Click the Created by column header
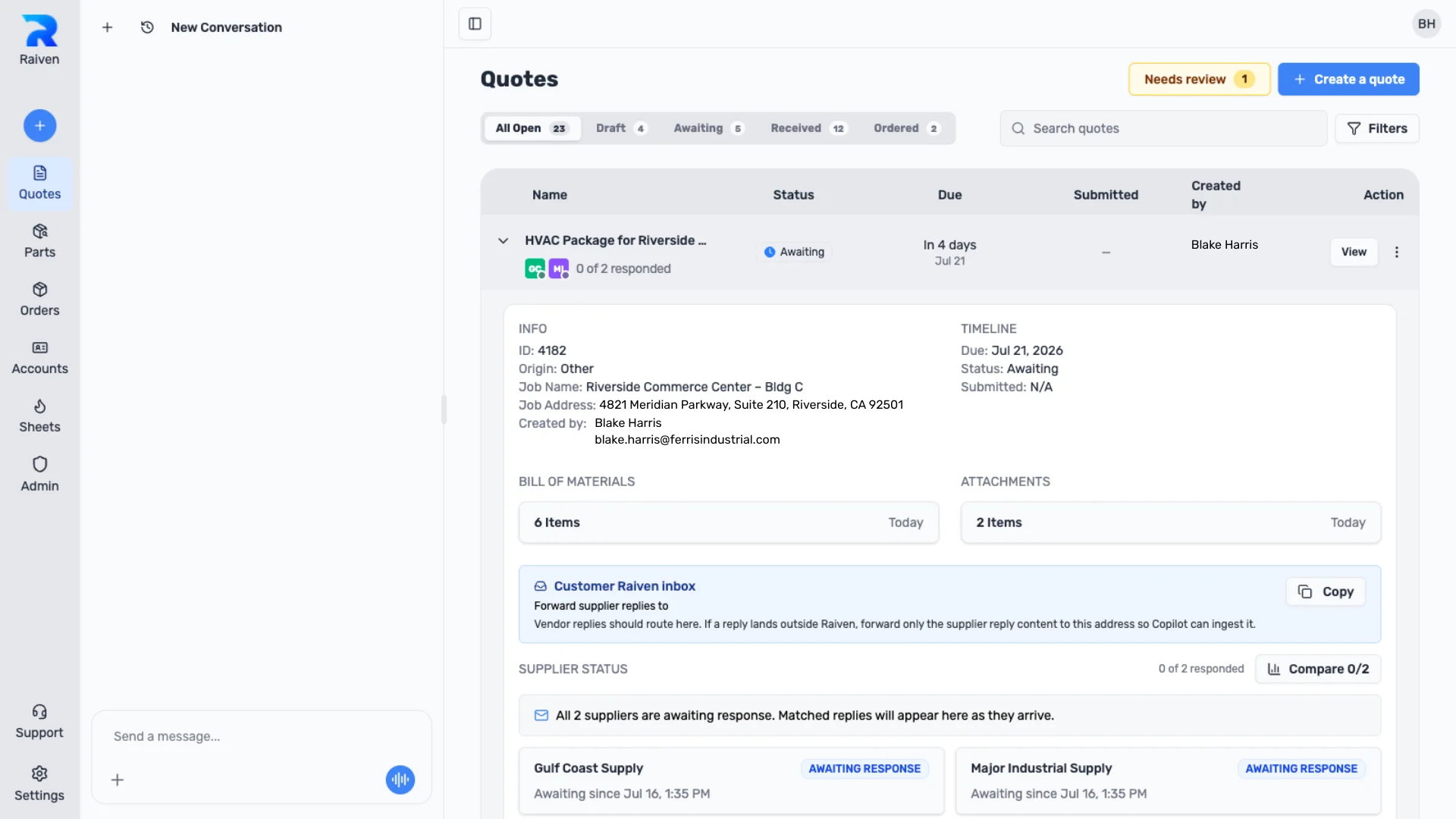 coord(1216,195)
